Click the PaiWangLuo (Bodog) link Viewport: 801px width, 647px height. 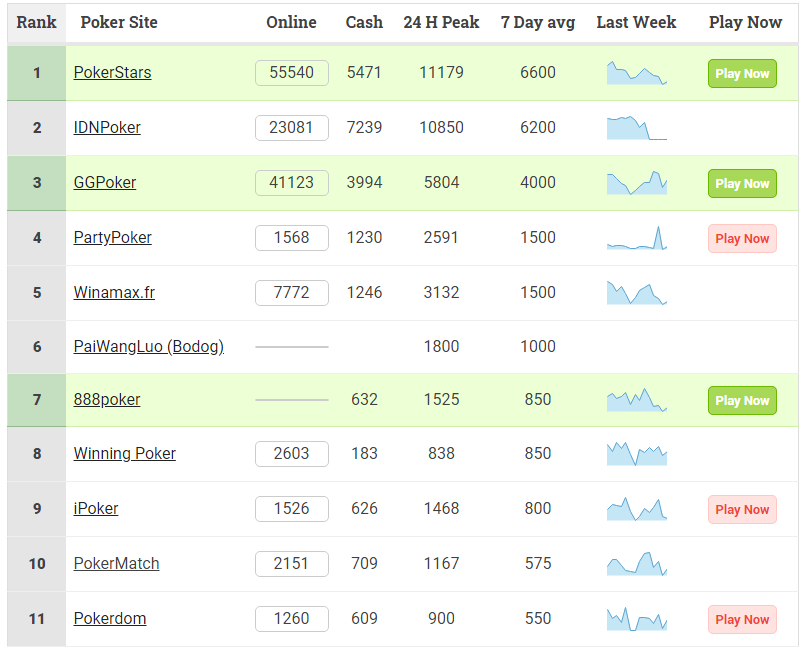click(149, 346)
